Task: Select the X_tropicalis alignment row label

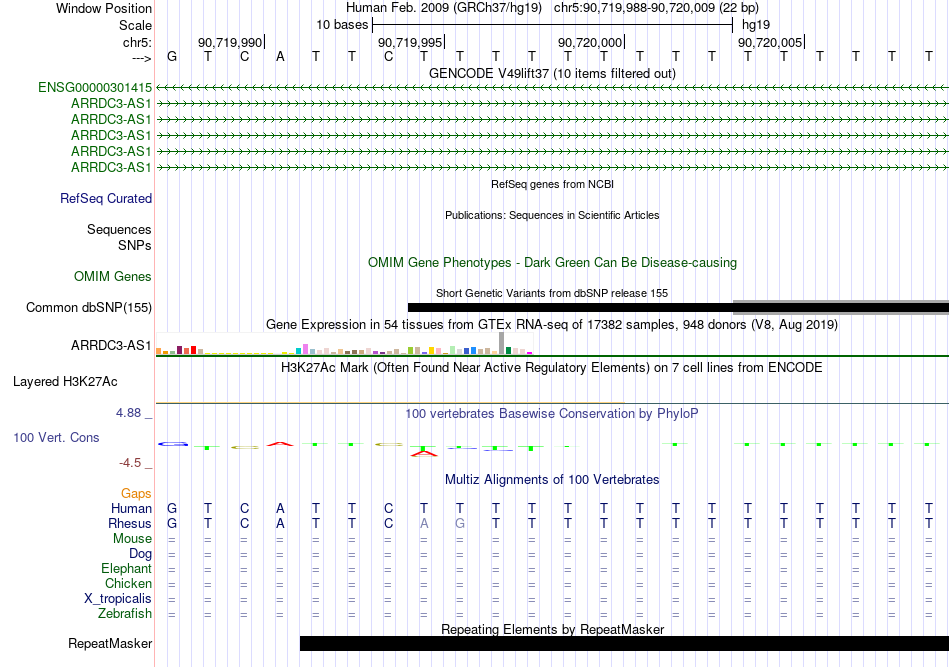Action: [118, 599]
